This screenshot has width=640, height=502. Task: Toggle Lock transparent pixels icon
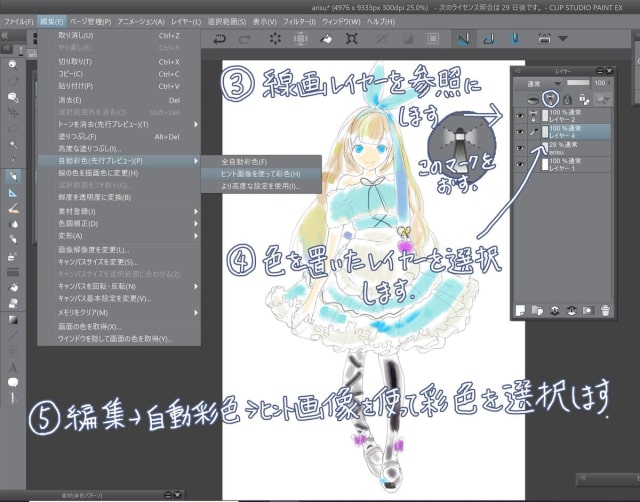point(584,99)
